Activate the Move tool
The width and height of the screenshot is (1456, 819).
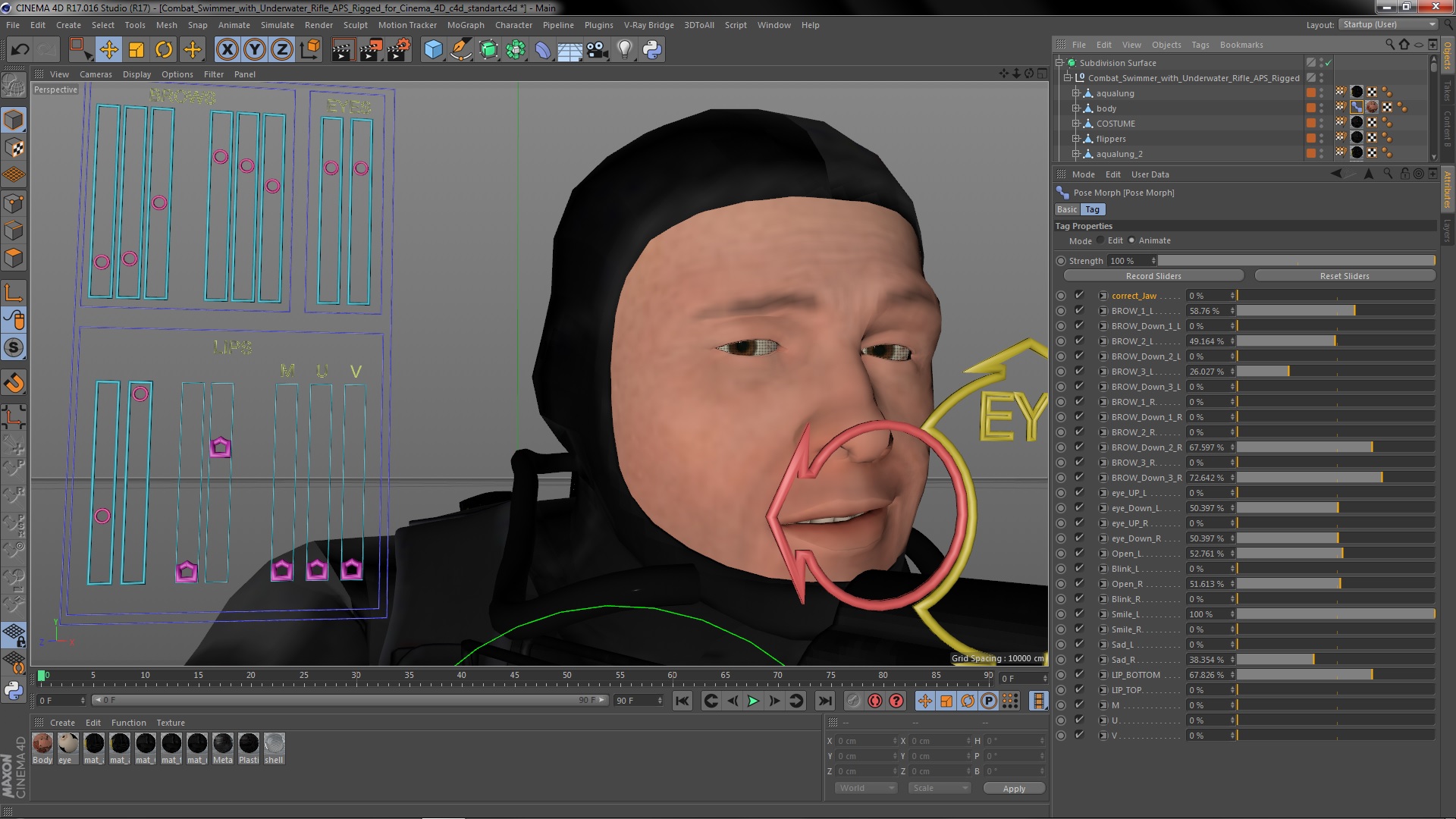pyautogui.click(x=108, y=50)
